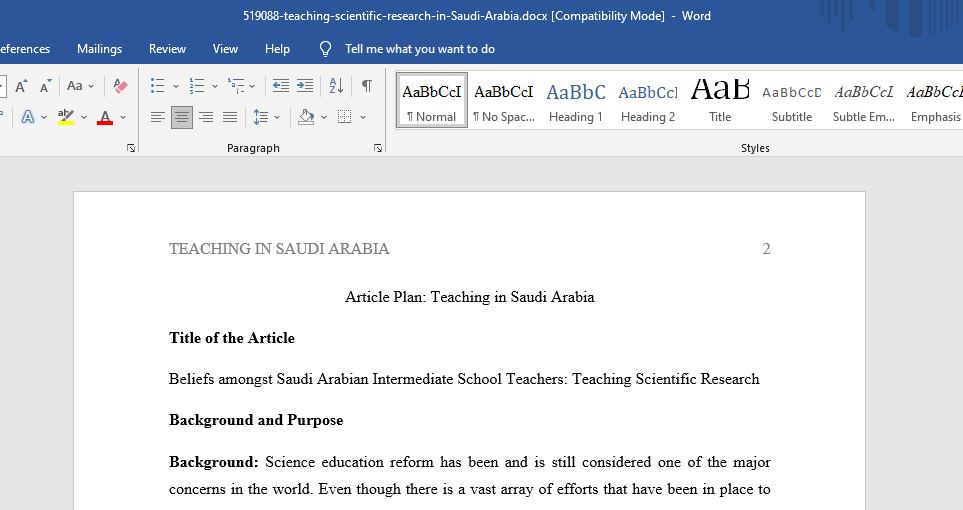
Task: Increase paragraph indent
Action: point(305,86)
